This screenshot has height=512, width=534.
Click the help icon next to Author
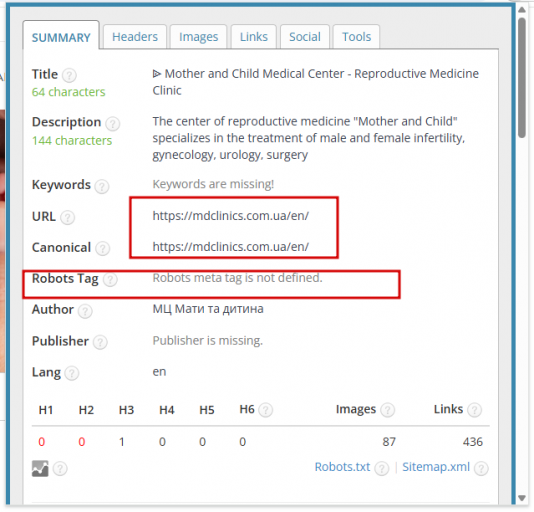click(x=85, y=311)
